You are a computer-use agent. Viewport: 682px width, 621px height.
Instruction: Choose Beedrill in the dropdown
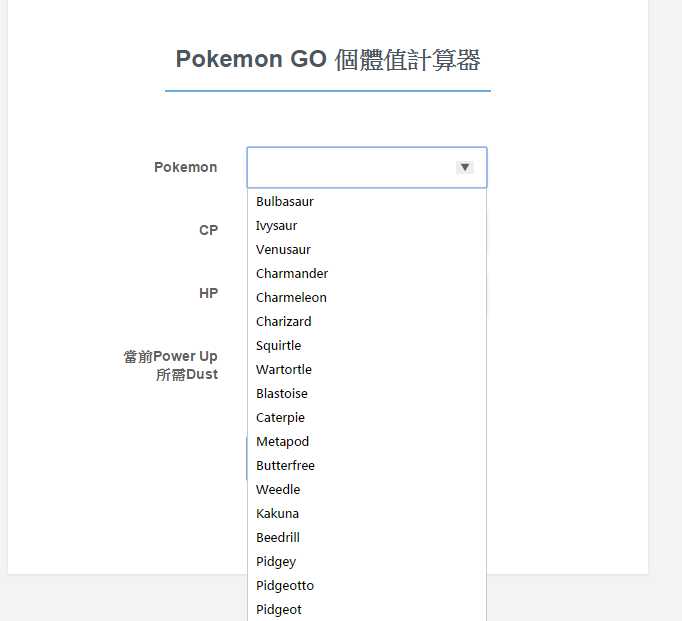278,538
